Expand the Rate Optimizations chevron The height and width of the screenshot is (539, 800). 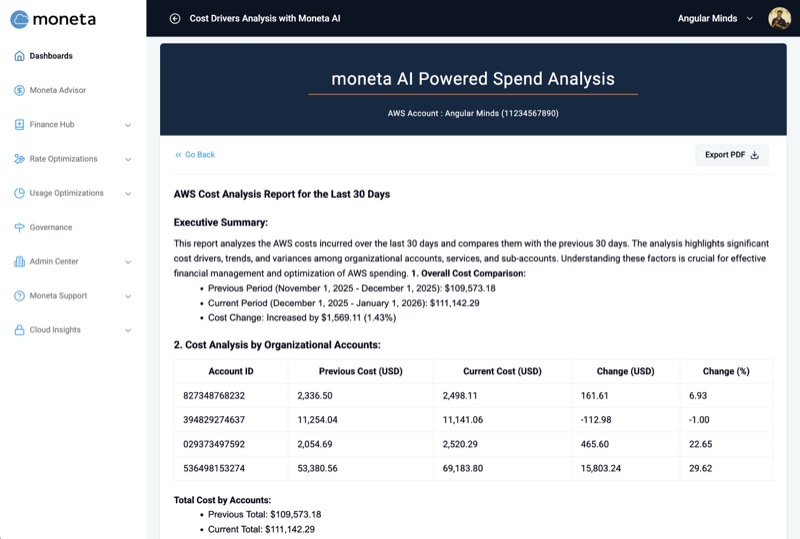point(128,159)
